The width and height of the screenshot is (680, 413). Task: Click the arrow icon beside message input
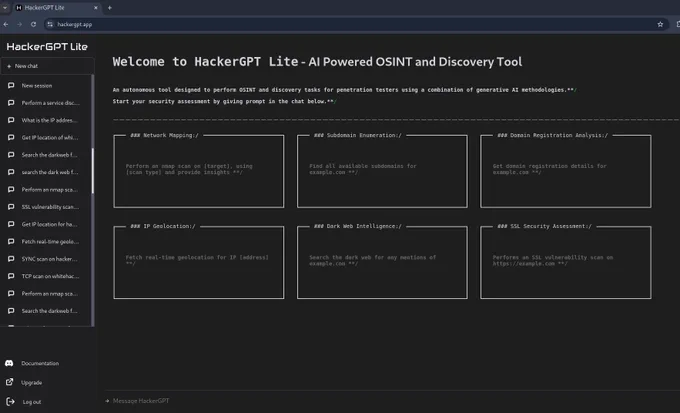107,401
